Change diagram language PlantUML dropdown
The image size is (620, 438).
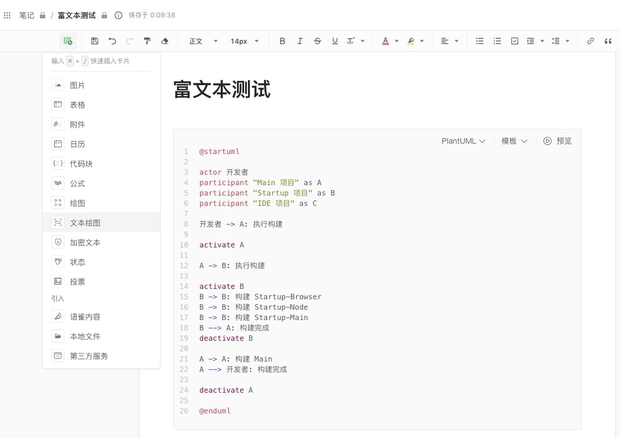pyautogui.click(x=463, y=141)
